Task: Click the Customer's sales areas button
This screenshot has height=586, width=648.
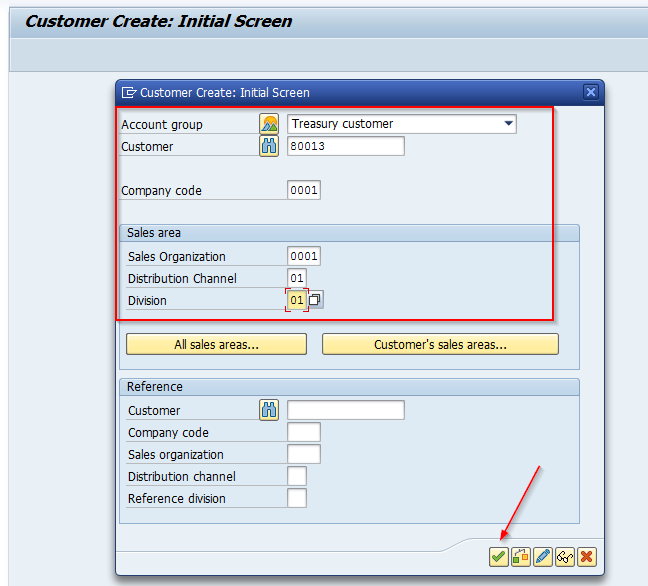Action: click(x=440, y=345)
